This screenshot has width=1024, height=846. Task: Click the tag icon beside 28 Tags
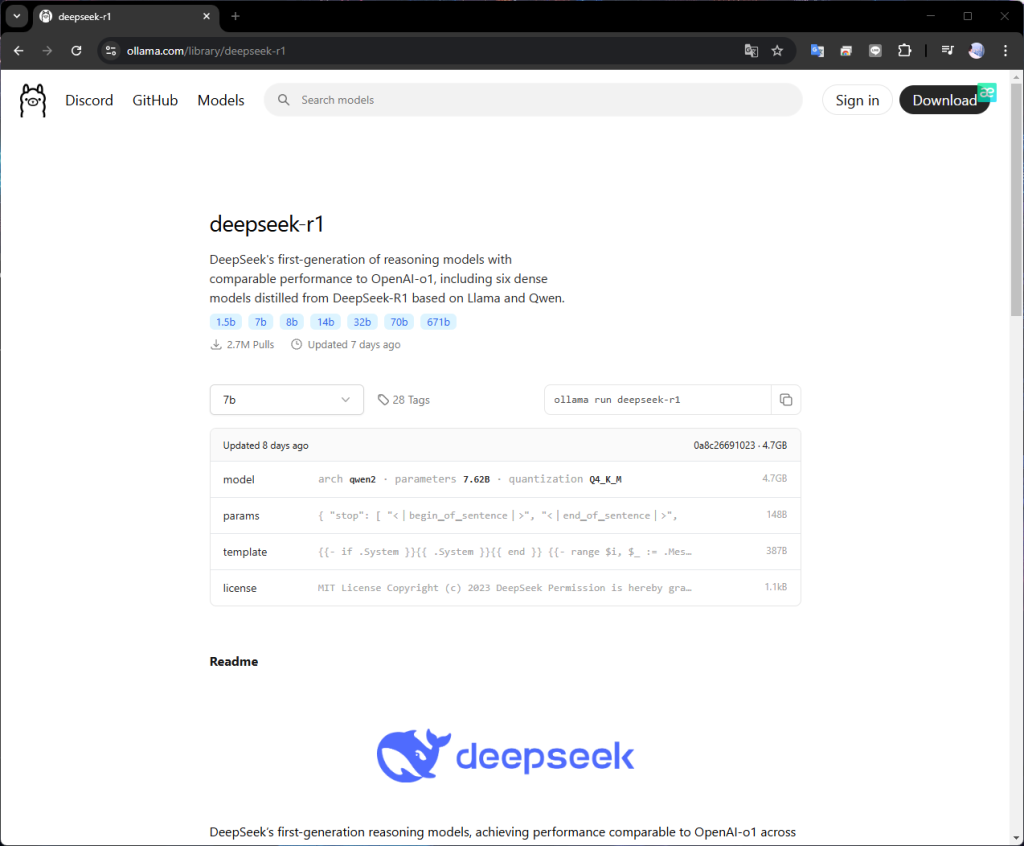[x=383, y=399]
